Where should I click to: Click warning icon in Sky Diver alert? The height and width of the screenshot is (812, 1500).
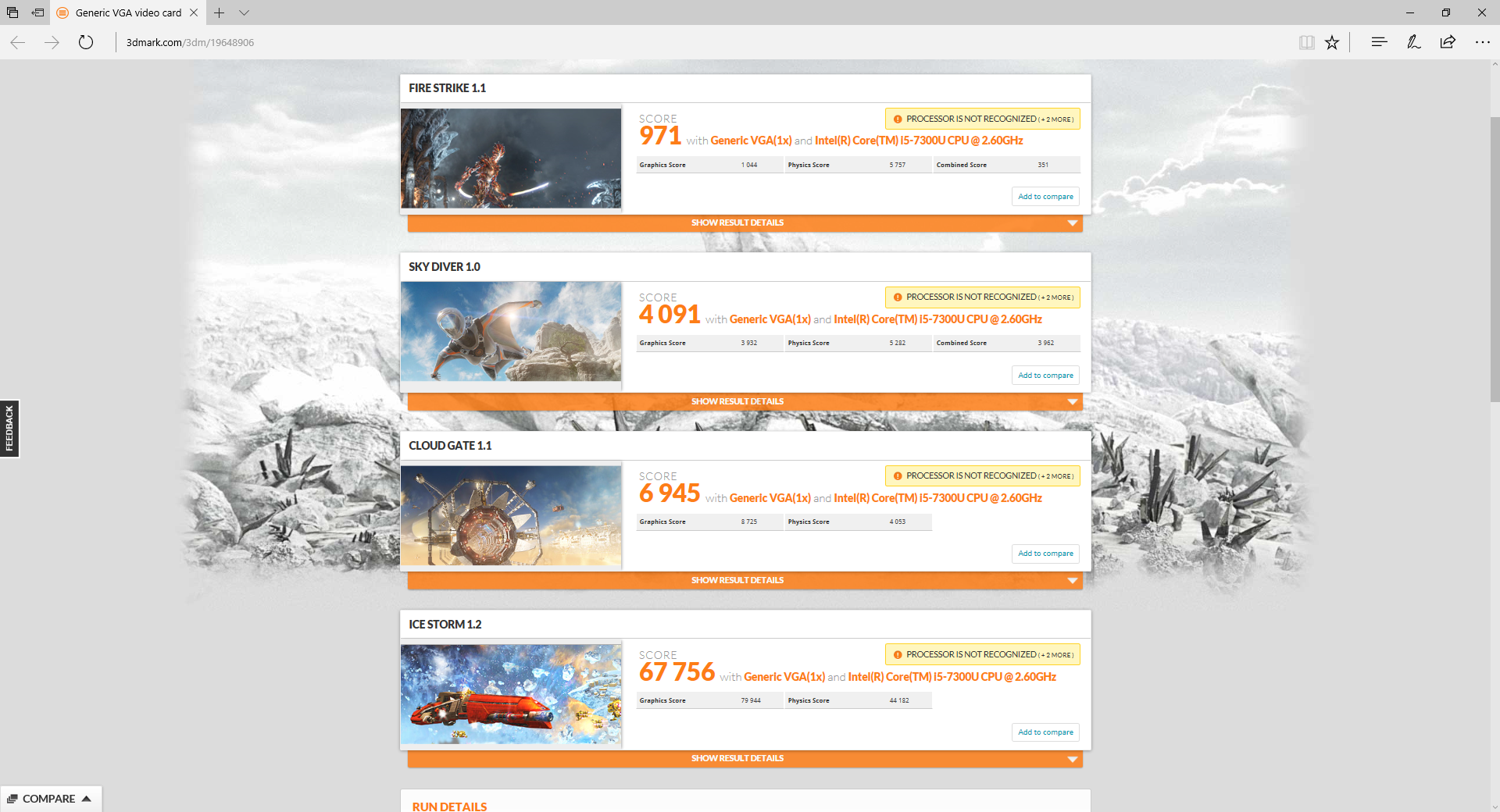coord(898,297)
